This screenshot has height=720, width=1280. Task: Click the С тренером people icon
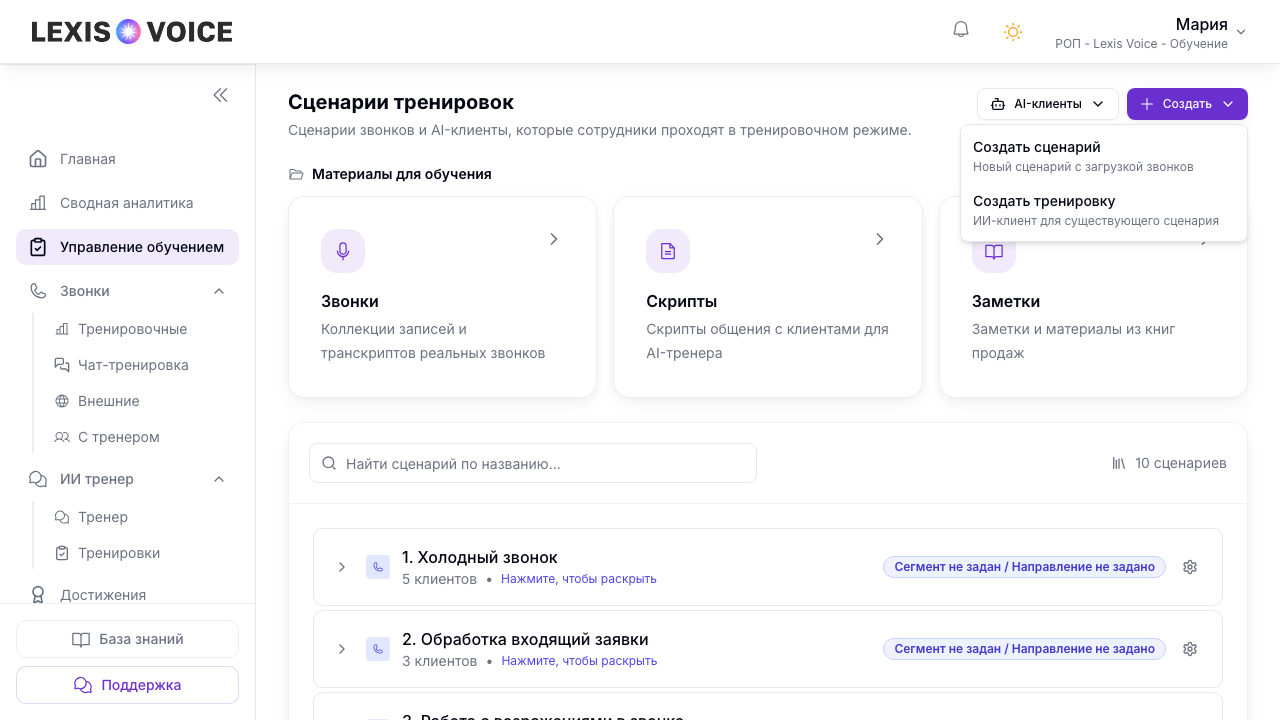[62, 437]
